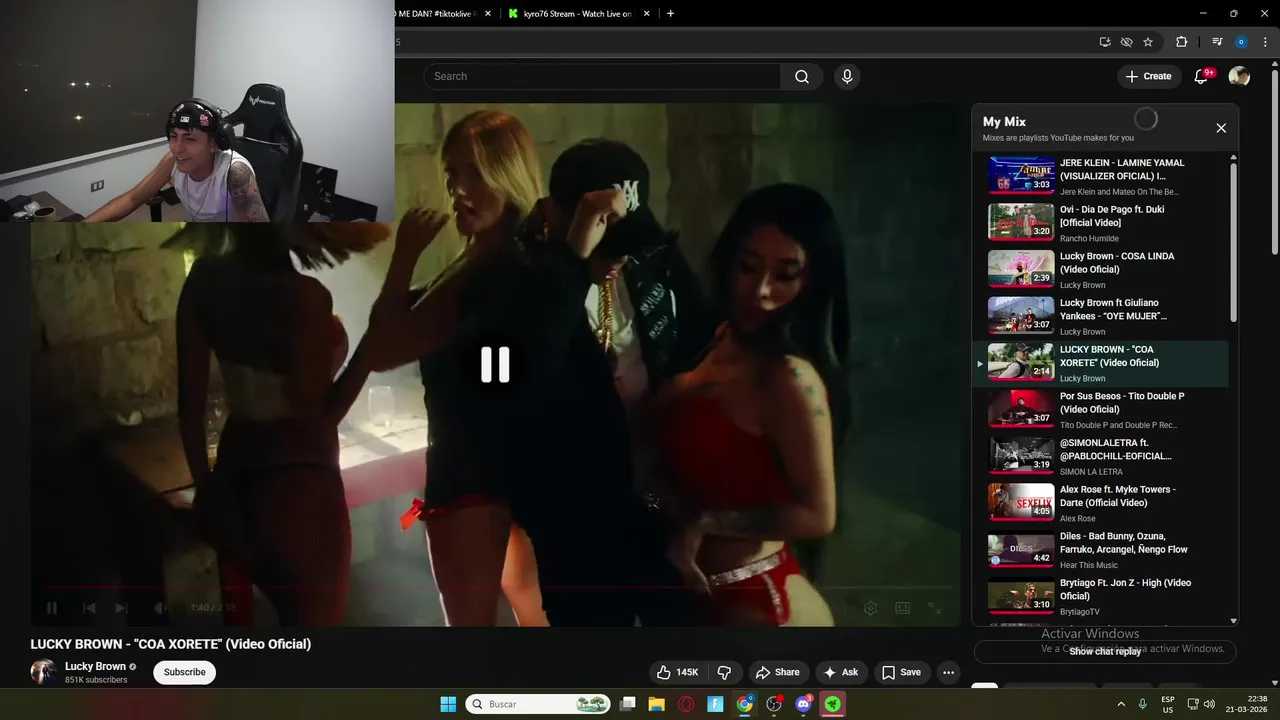This screenshot has height=720, width=1280.
Task: Click the install app icon in address bar
Action: tap(1105, 42)
